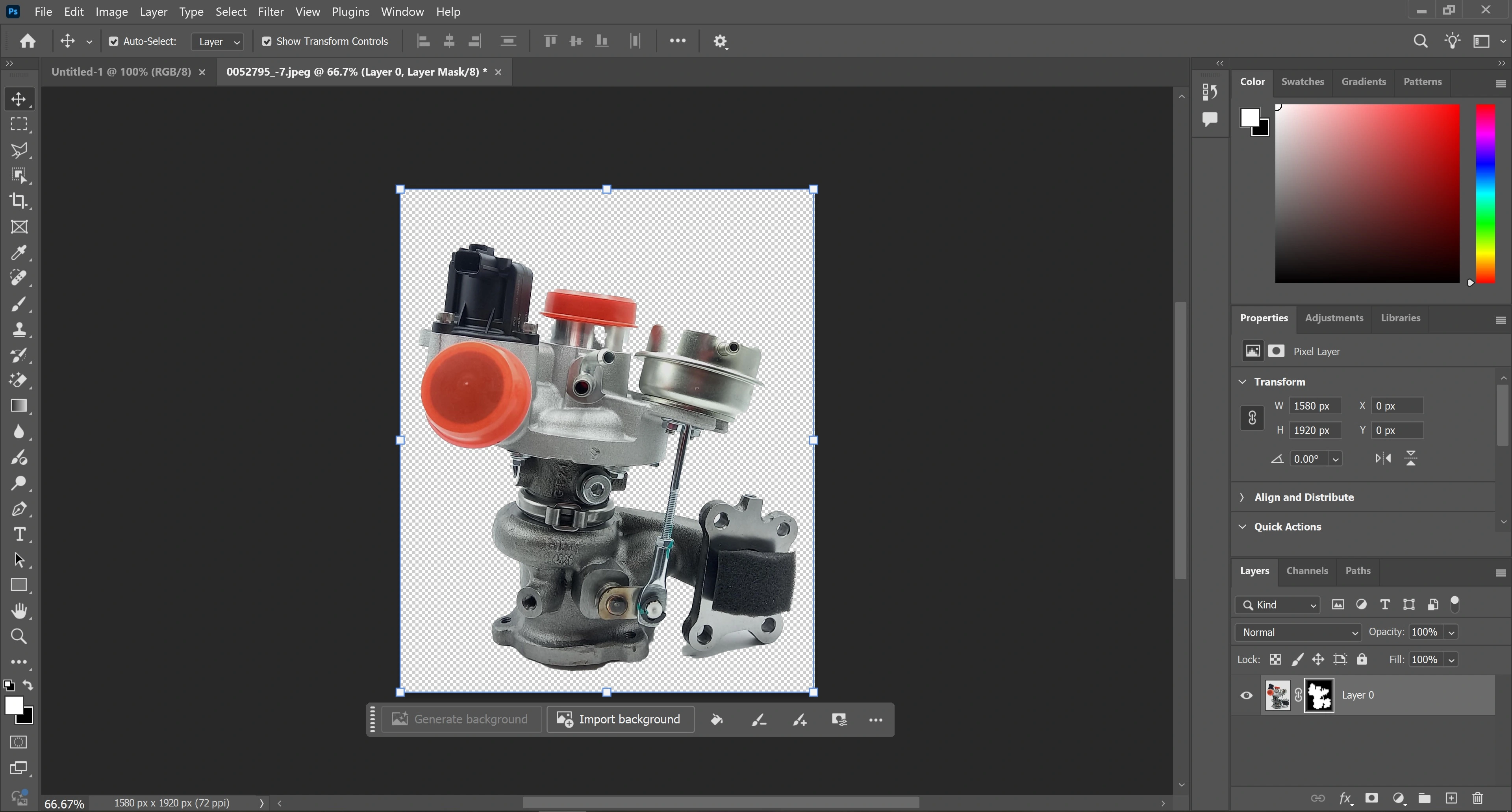Select the Object Selection tool
Viewport: 1512px width, 812px height.
coord(19,176)
